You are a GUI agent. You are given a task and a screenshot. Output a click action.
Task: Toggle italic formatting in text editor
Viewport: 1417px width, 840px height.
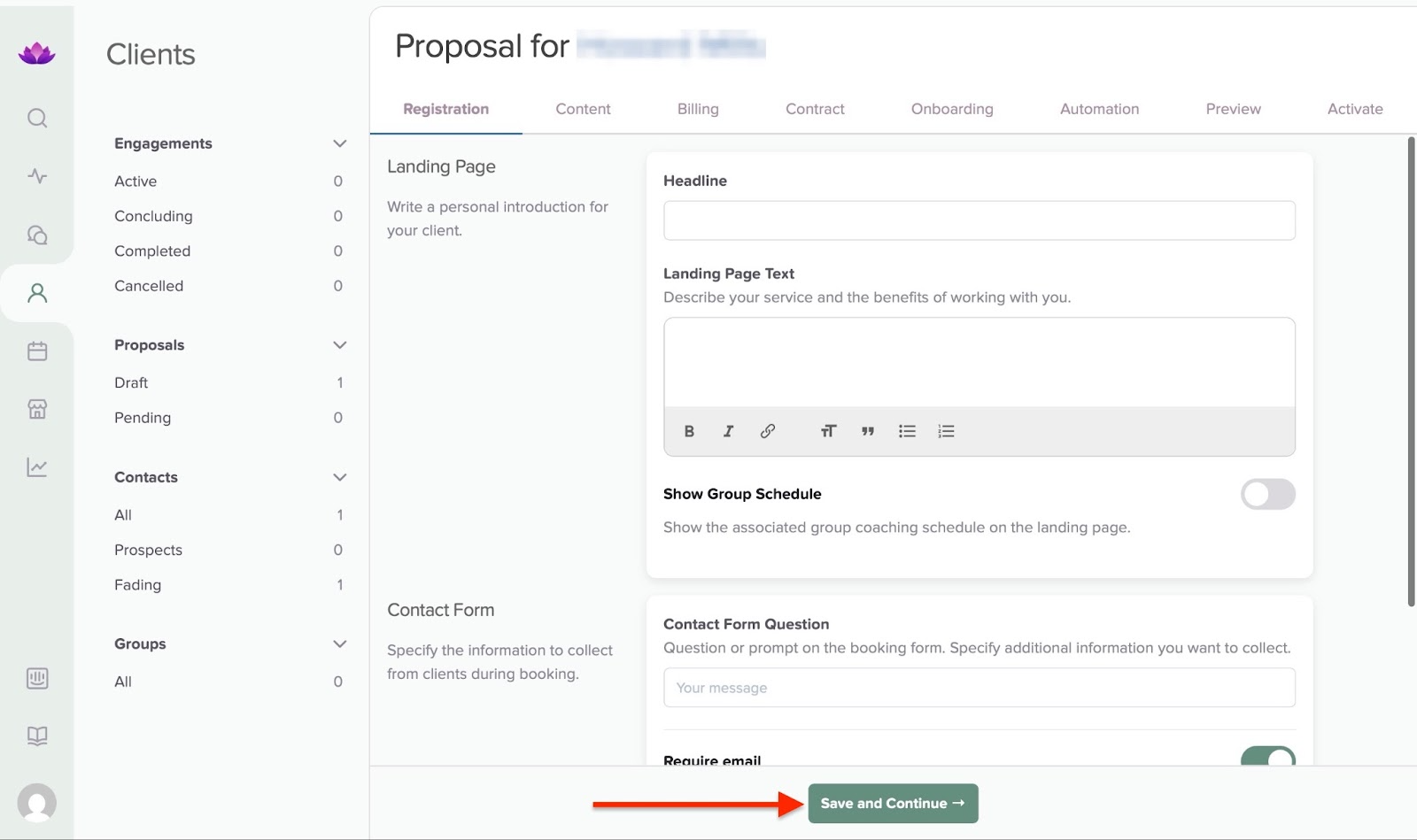click(728, 431)
